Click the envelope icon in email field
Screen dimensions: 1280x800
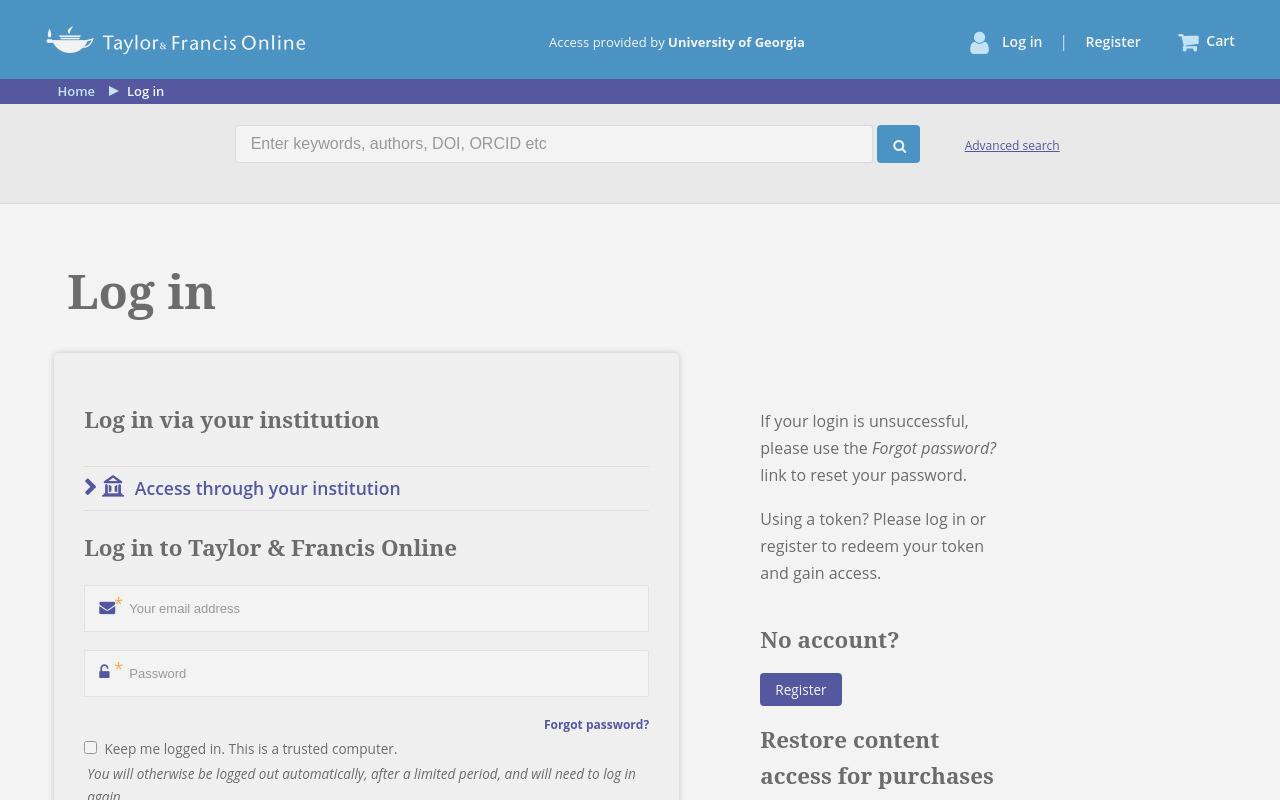[x=107, y=608]
